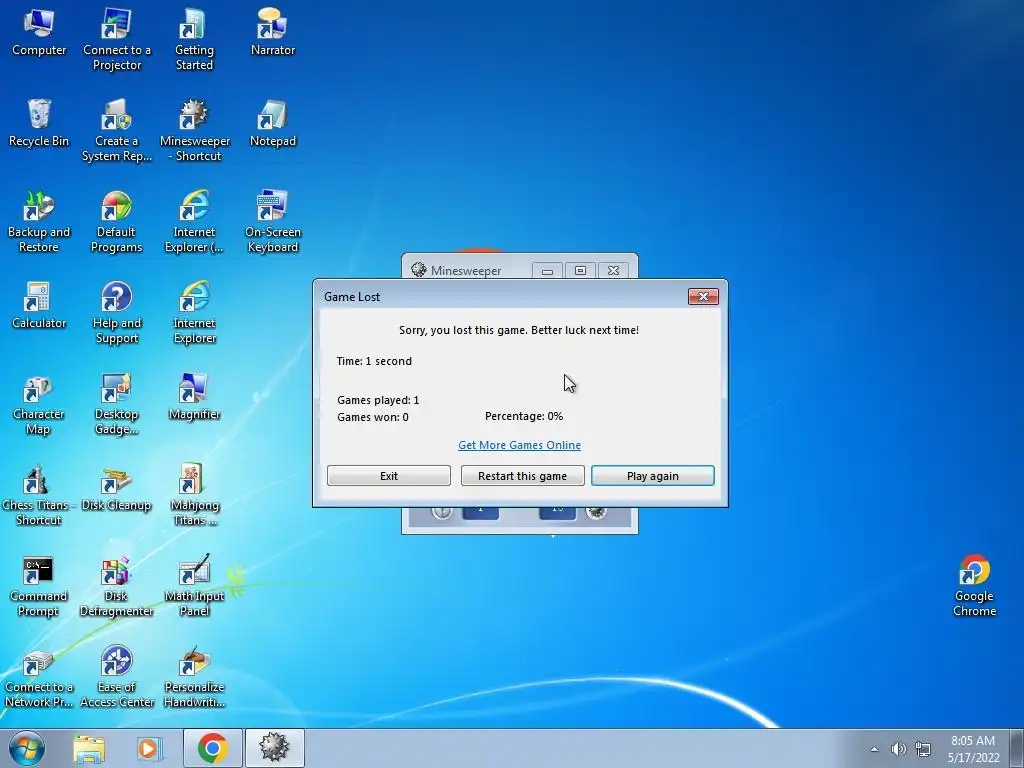Select the Internet Explorer icon below Default Programs row
This screenshot has width=1024, height=768.
[x=195, y=312]
